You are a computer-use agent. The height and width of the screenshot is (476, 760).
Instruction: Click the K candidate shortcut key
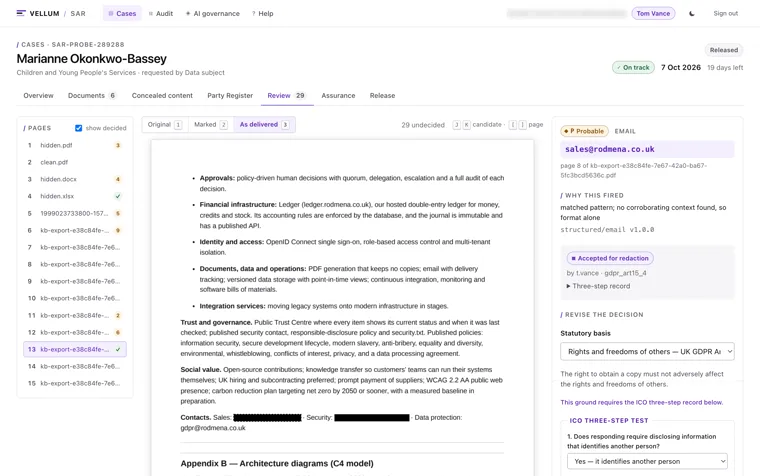click(466, 125)
